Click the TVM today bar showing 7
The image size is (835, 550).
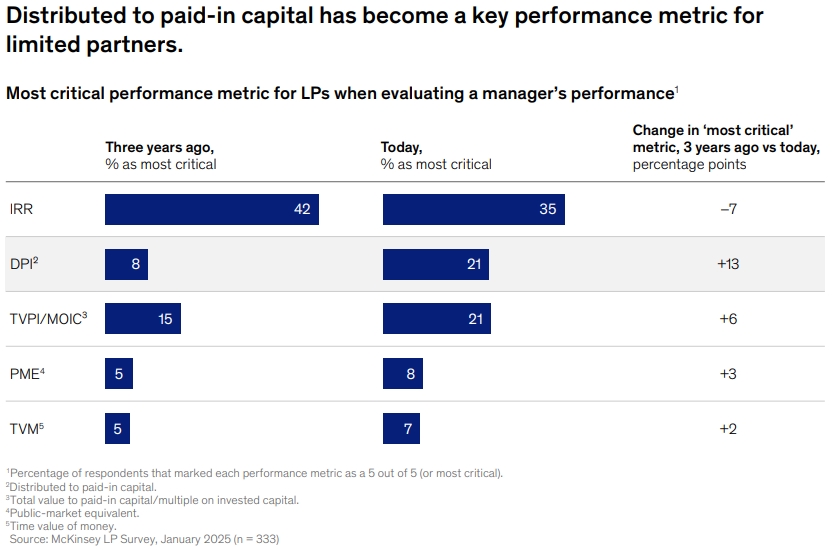(398, 429)
